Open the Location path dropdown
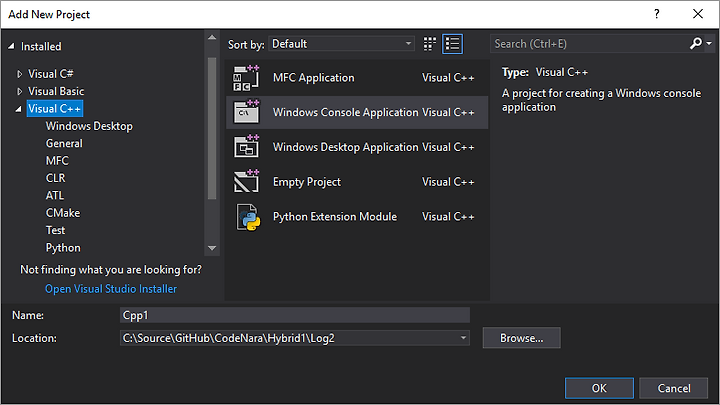The image size is (720, 405). (463, 338)
